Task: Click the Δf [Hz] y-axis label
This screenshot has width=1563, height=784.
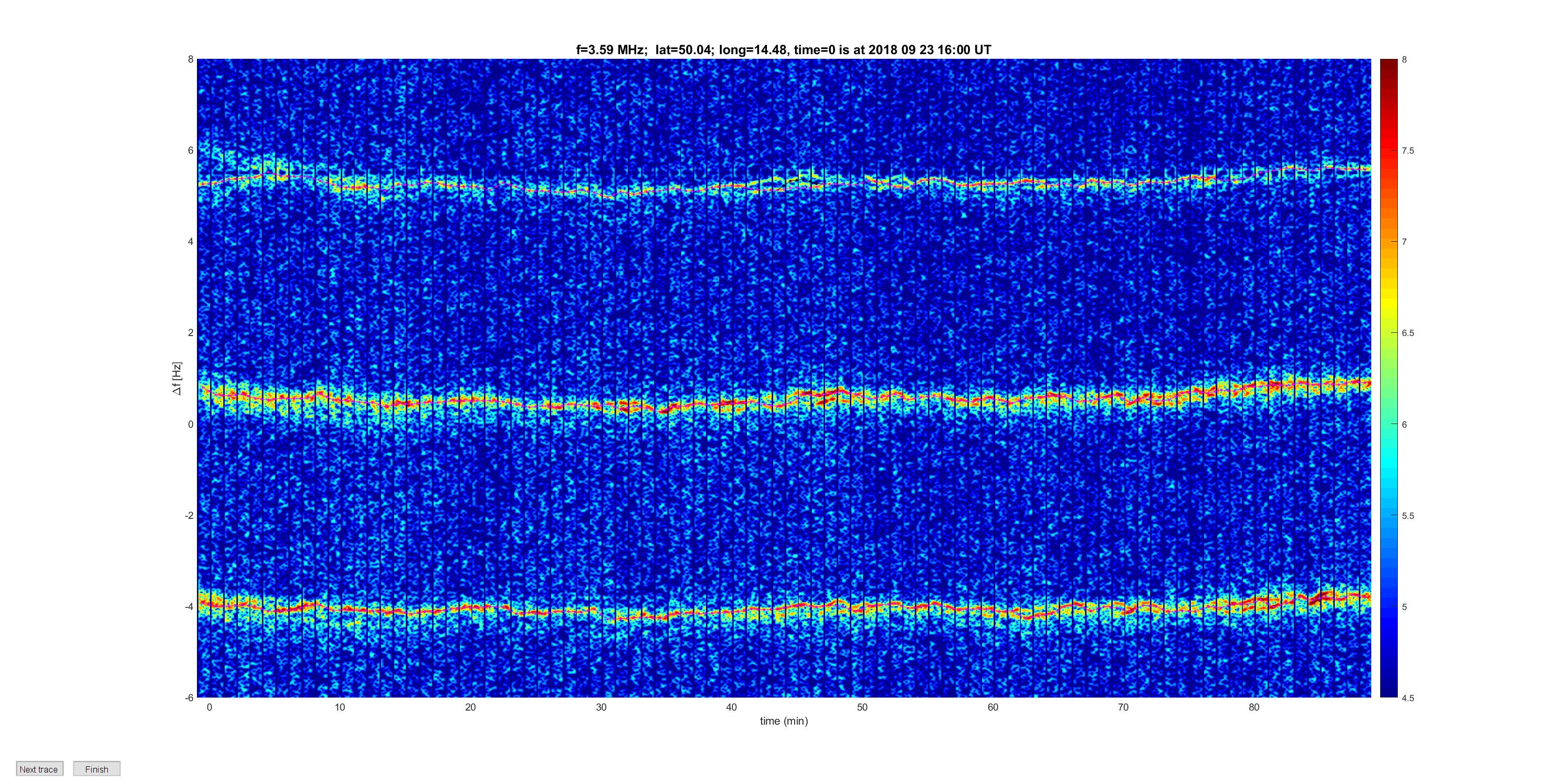Action: 177,378
